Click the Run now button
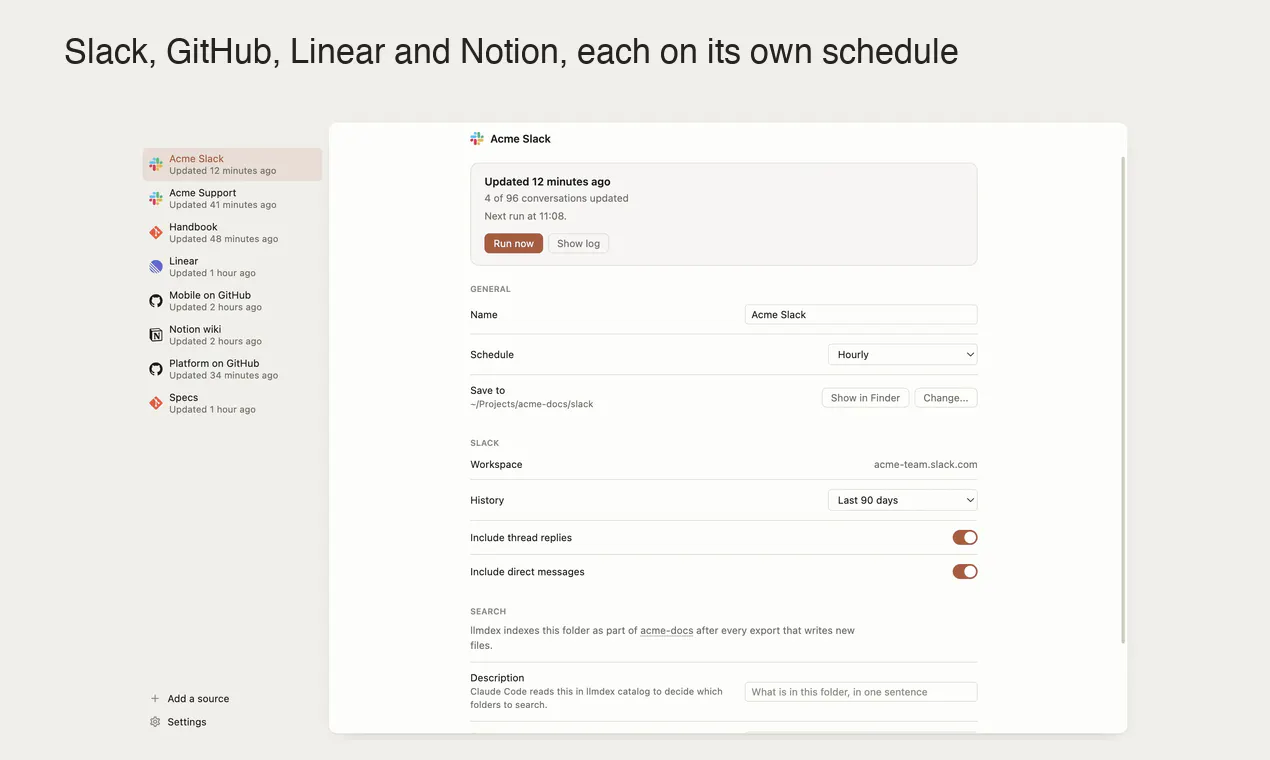 tap(513, 243)
